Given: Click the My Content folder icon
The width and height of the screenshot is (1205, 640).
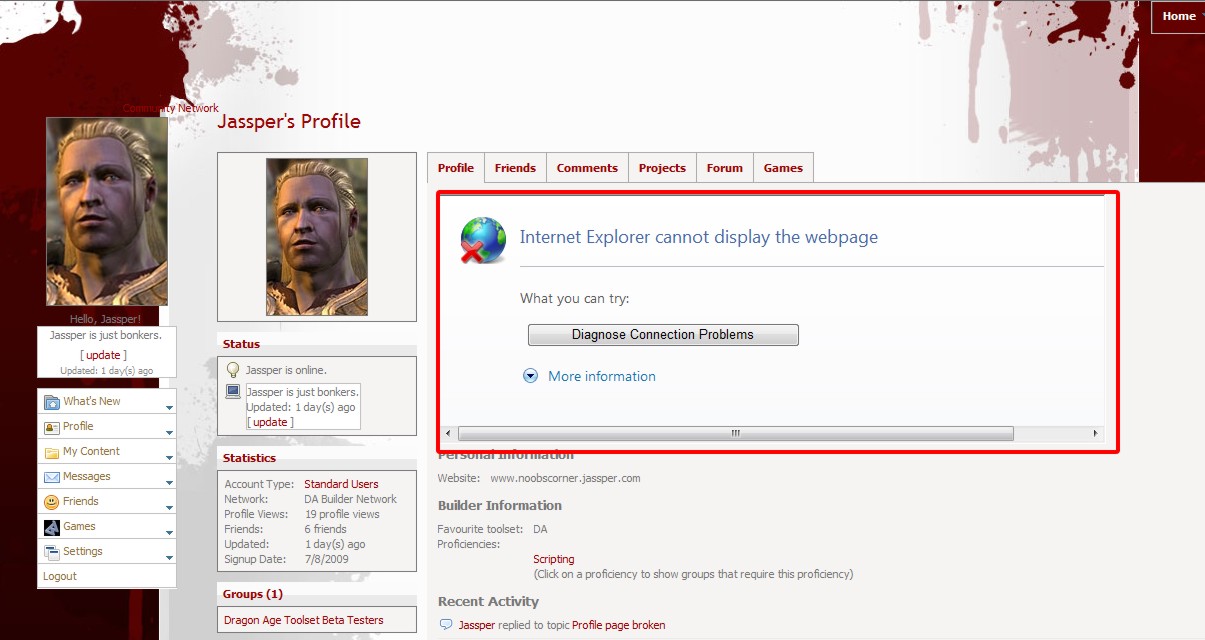Looking at the screenshot, I should 52,452.
